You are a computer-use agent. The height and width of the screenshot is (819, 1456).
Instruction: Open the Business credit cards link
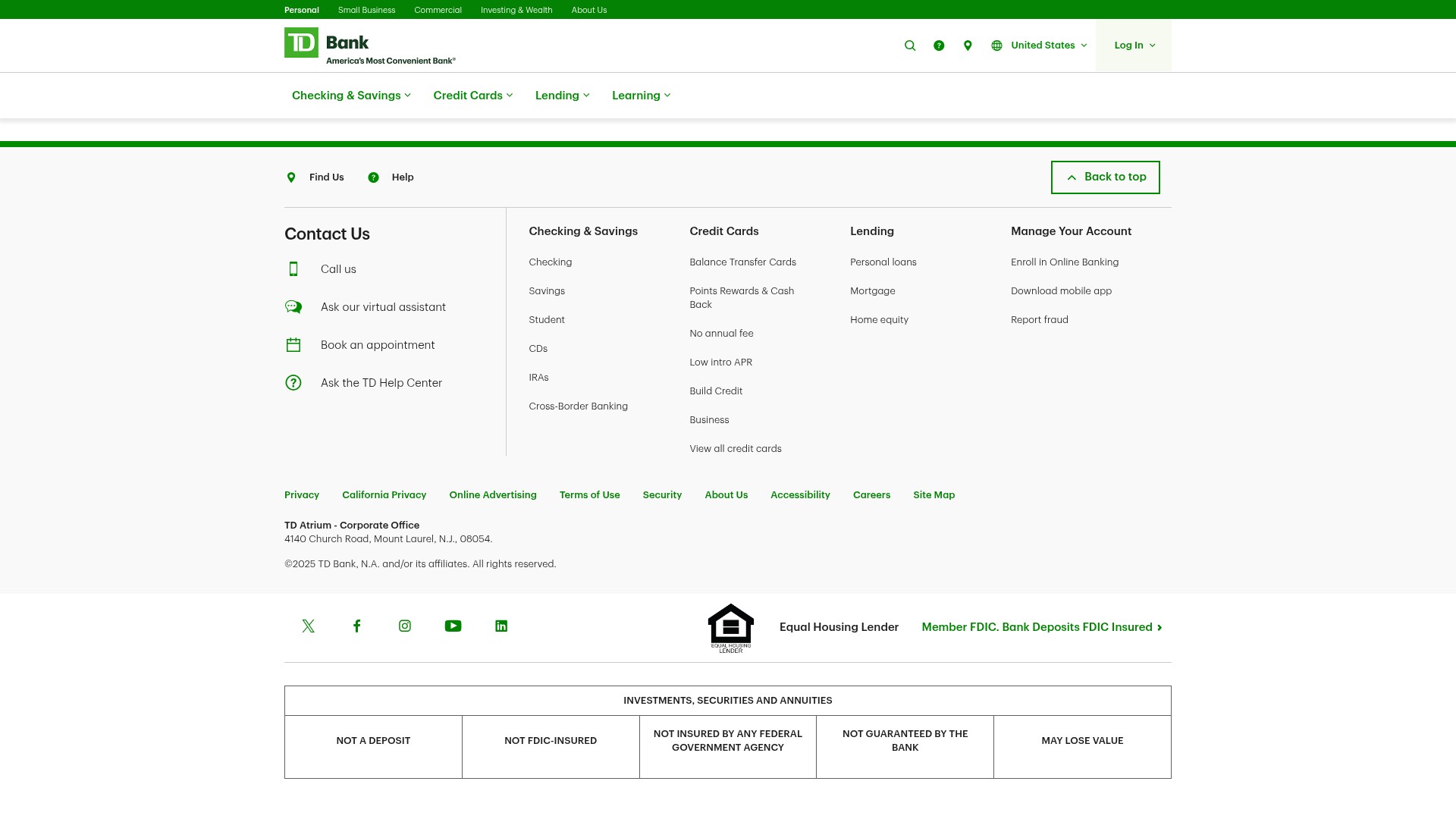[709, 420]
